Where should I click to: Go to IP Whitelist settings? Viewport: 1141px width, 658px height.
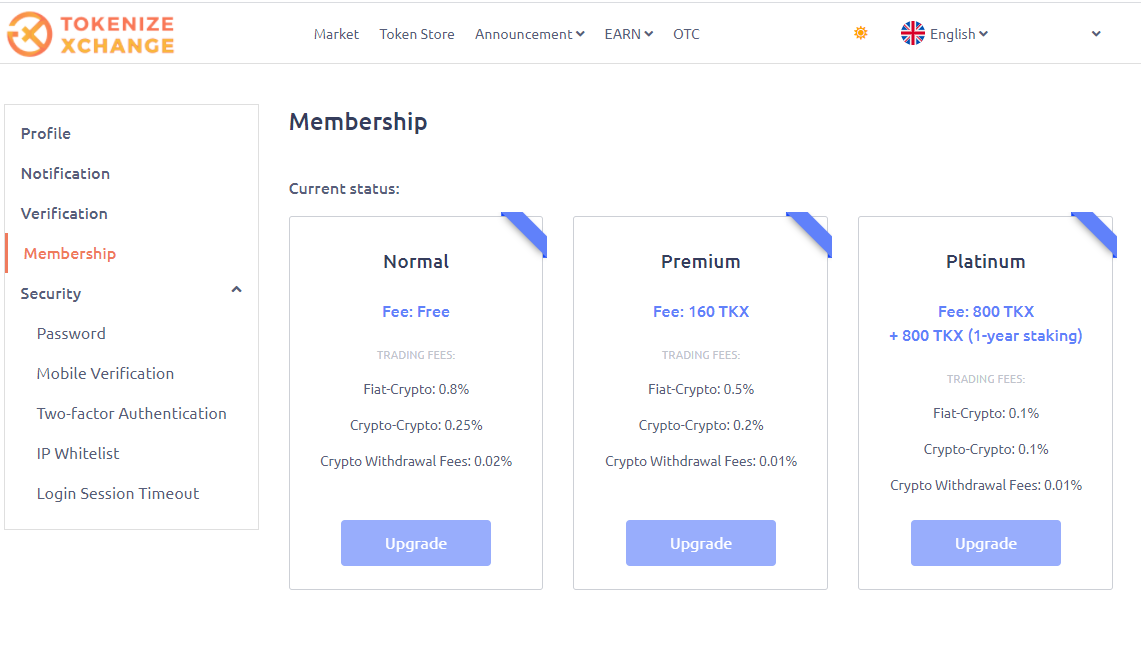coord(78,453)
